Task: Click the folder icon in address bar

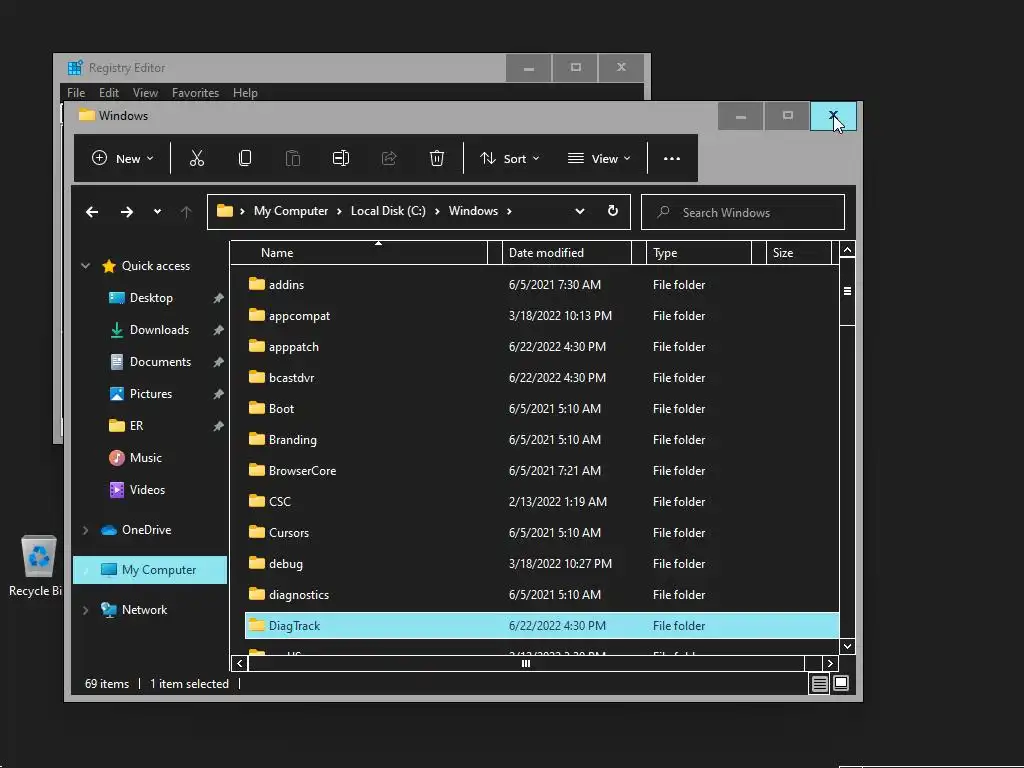Action: (225, 210)
